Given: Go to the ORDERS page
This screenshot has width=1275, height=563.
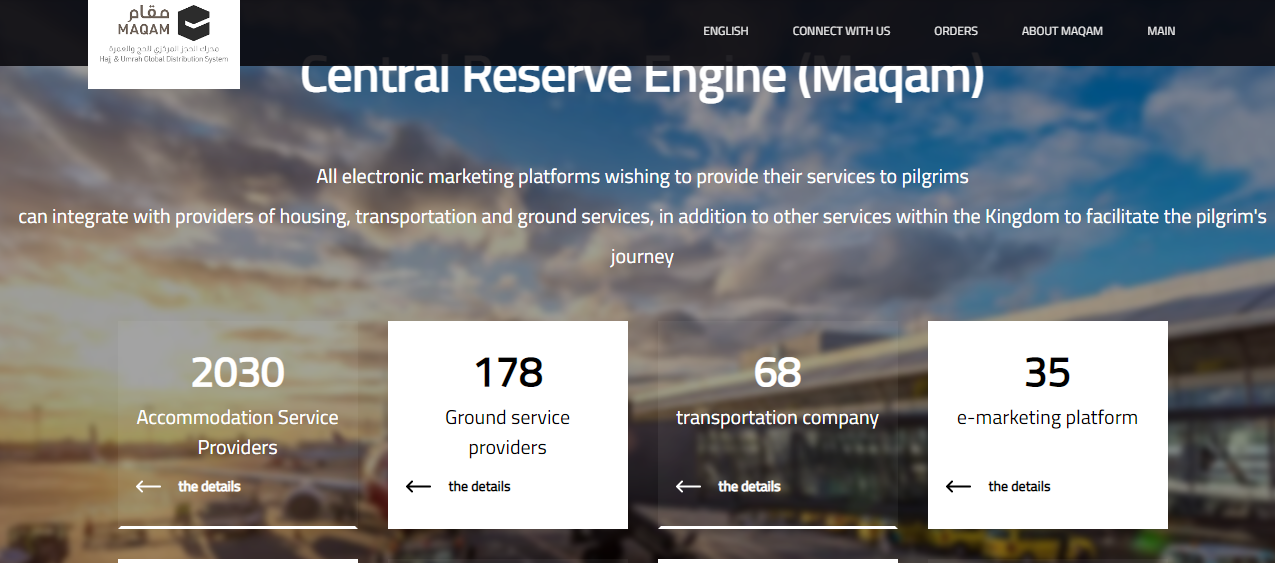Looking at the screenshot, I should coord(956,31).
